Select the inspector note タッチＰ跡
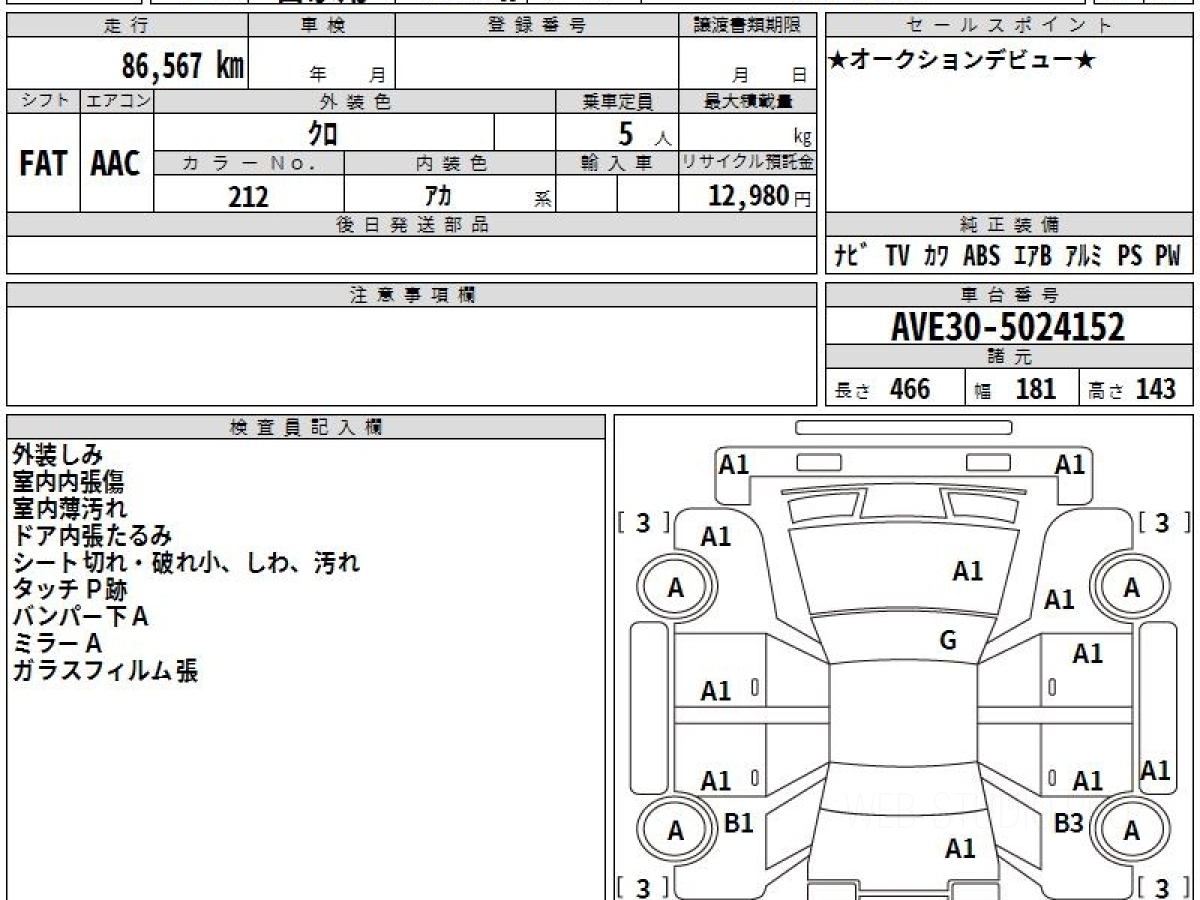 point(70,590)
